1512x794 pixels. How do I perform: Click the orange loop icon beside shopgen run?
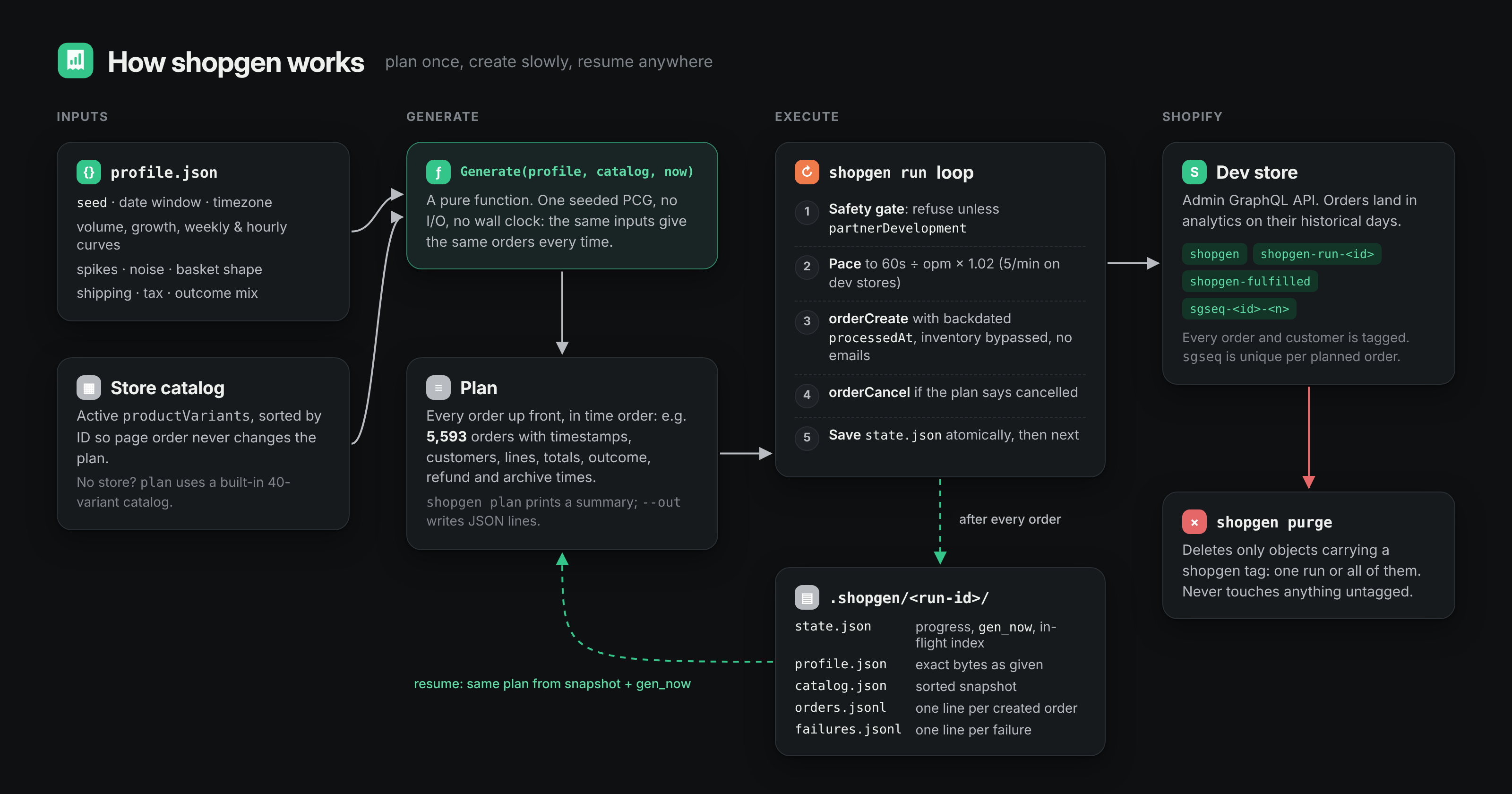click(807, 172)
